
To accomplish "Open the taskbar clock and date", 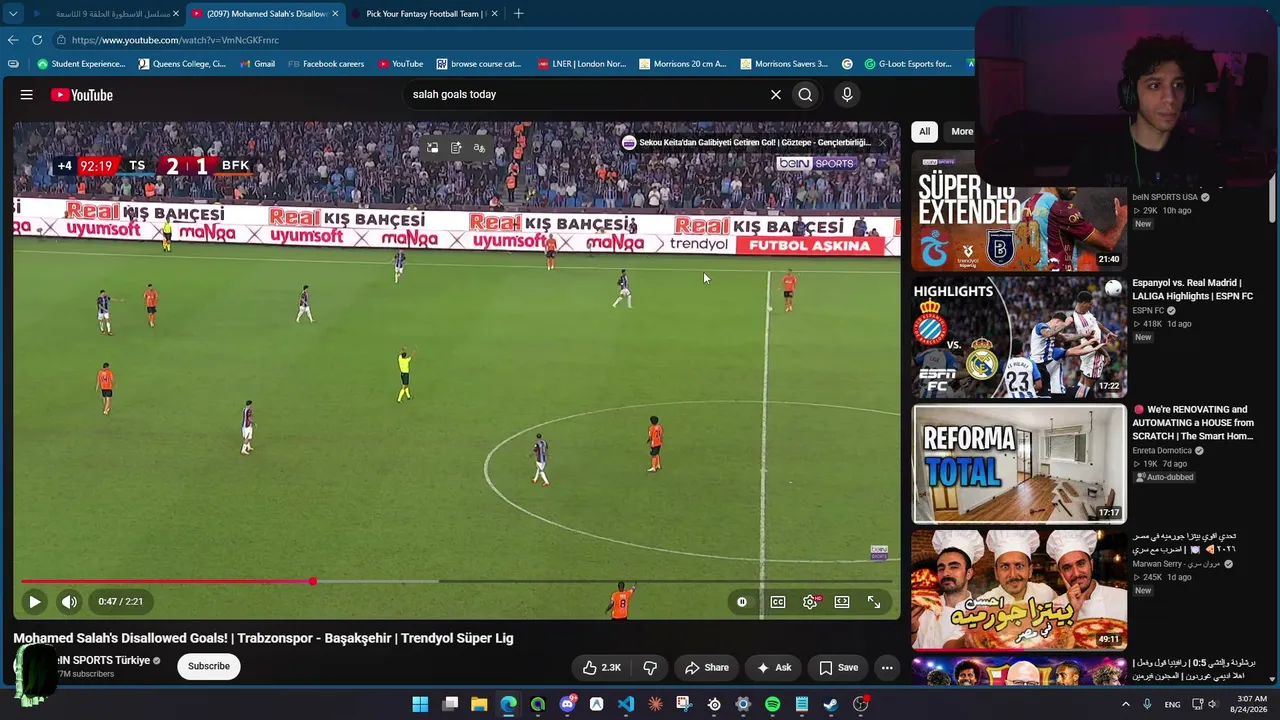I will coord(1251,704).
